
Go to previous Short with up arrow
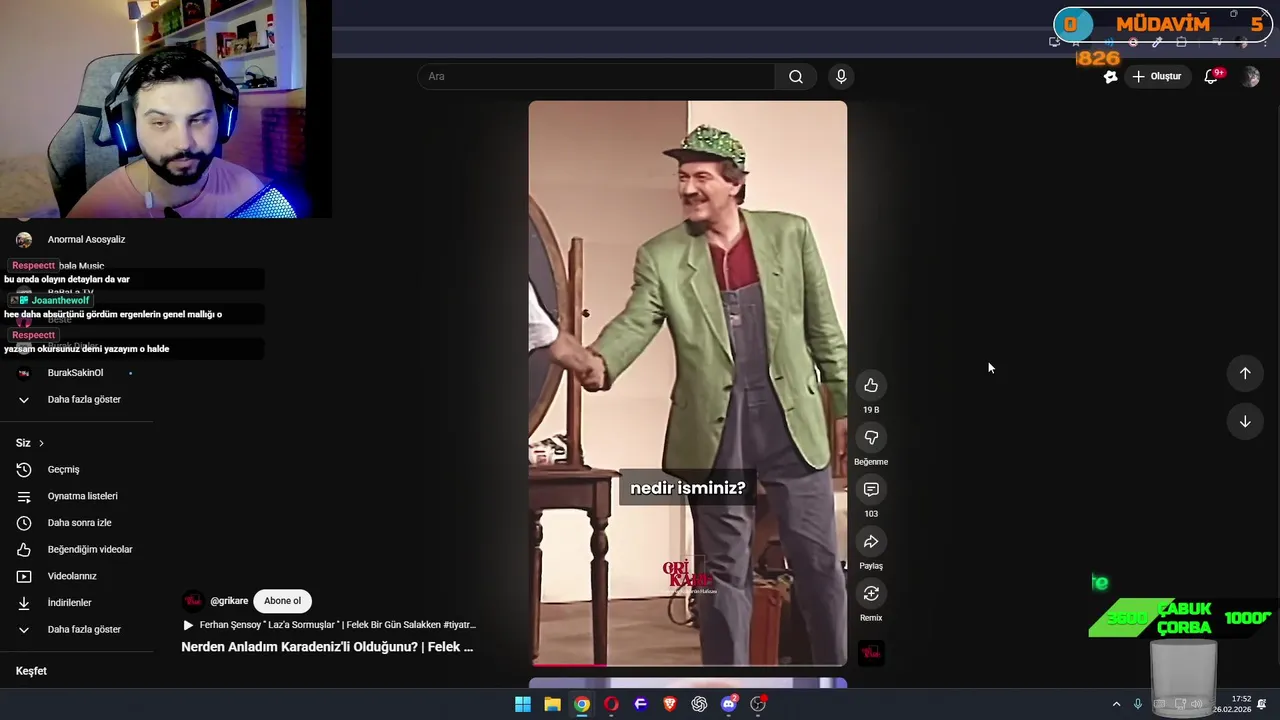pyautogui.click(x=1245, y=373)
